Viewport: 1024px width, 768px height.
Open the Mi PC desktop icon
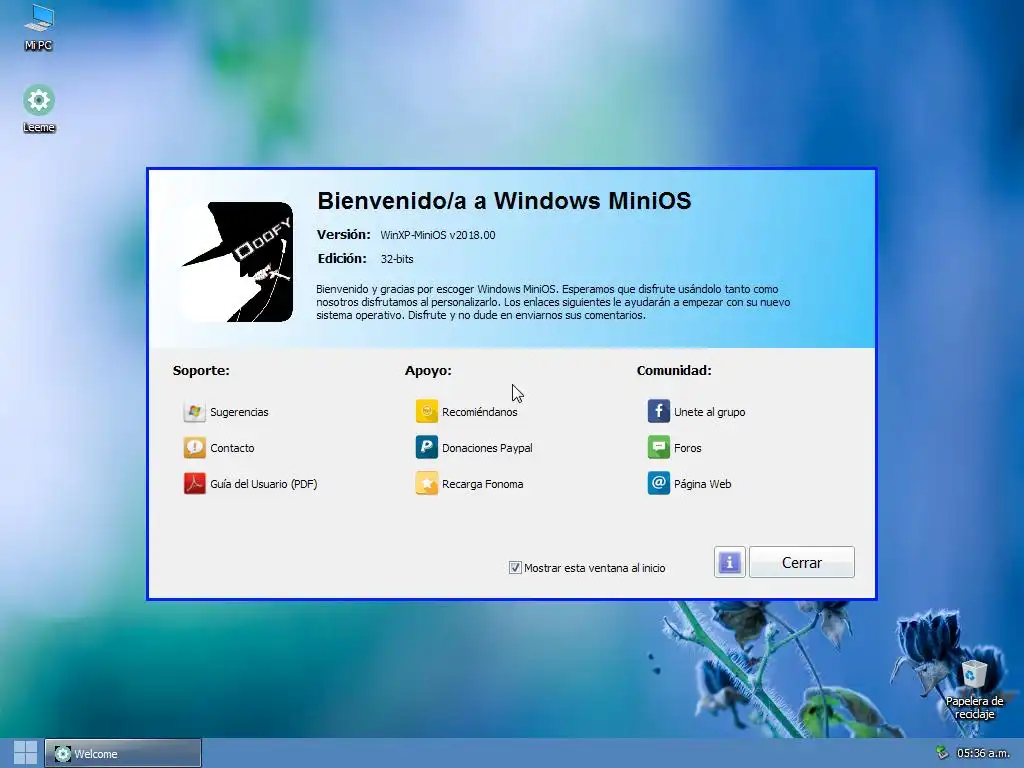coord(38,26)
